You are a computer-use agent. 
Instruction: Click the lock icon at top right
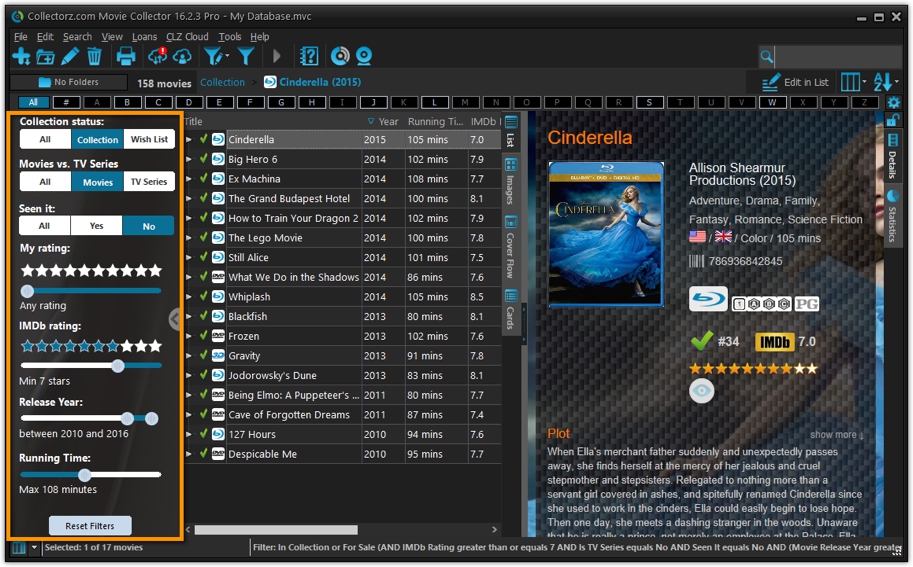point(893,121)
